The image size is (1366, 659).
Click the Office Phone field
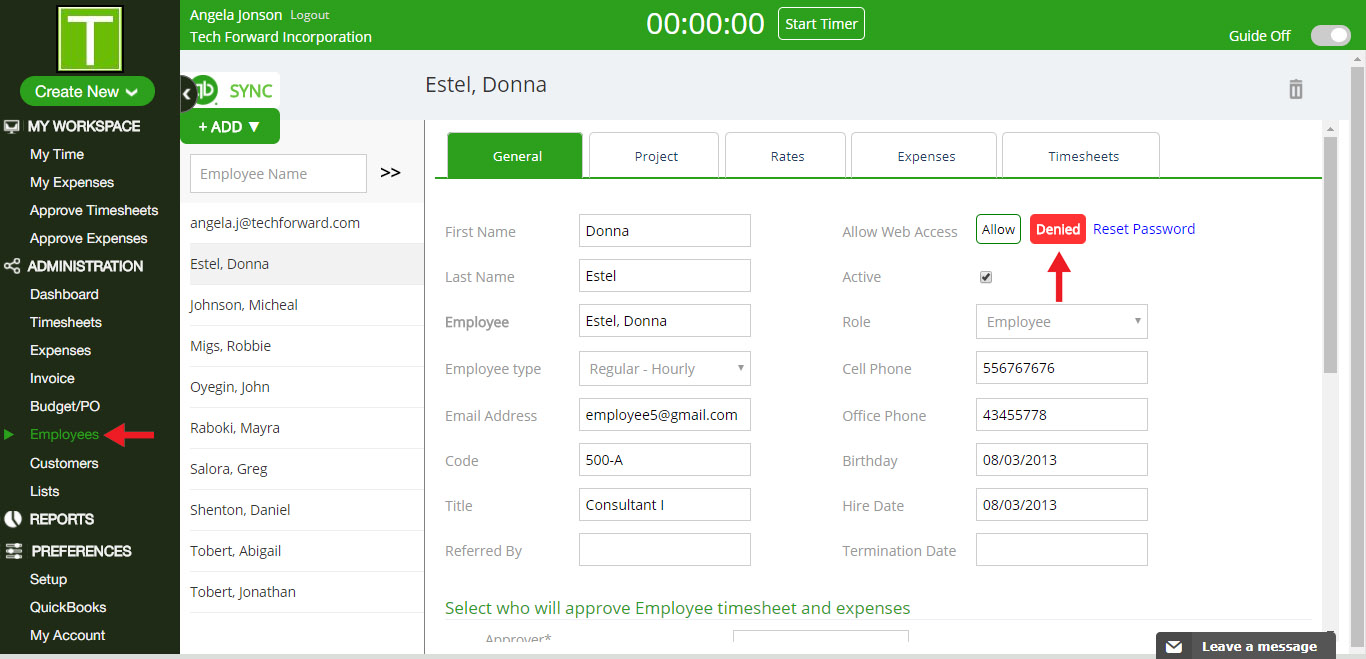click(1062, 415)
